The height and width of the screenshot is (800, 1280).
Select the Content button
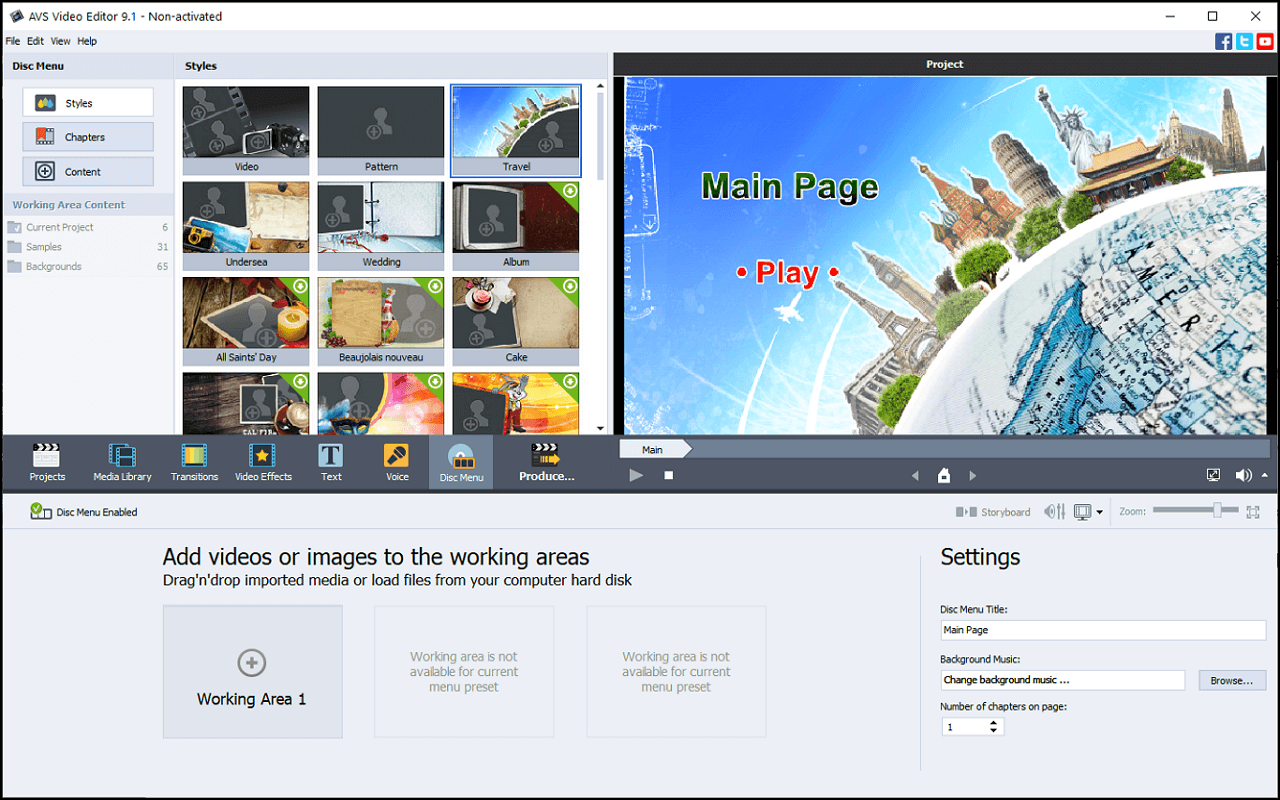pos(88,172)
